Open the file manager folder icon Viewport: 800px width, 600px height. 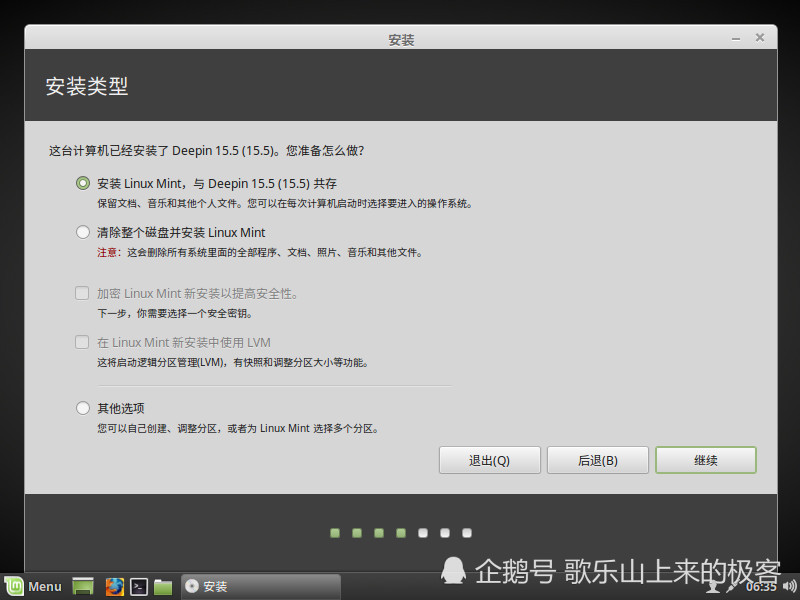[163, 587]
